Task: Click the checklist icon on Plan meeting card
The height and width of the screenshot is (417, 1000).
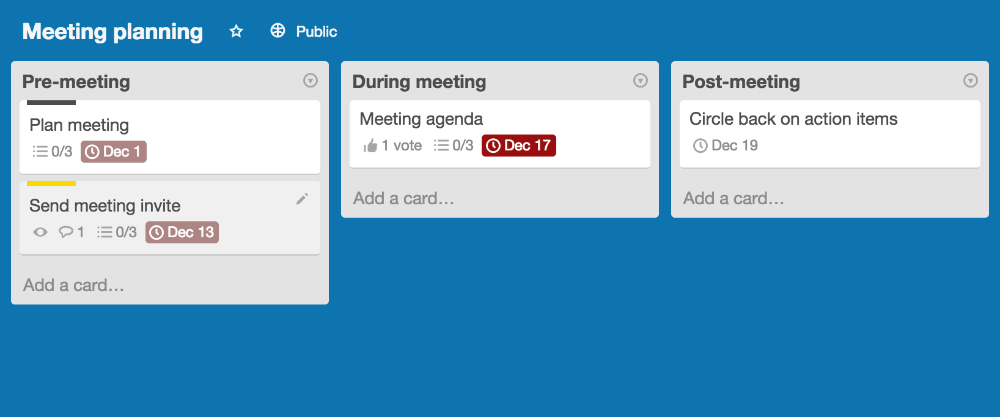Action: point(40,152)
